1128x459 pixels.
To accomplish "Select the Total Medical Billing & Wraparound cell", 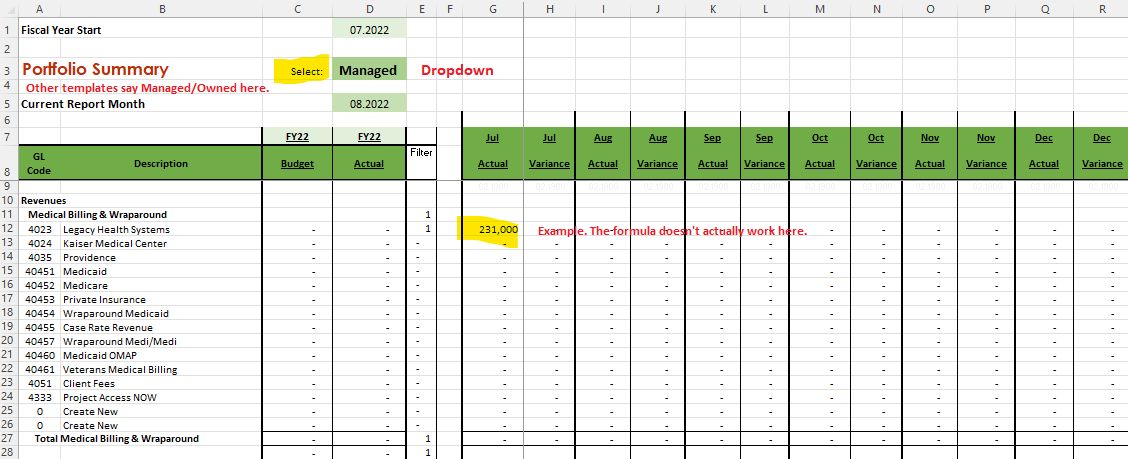I will [x=117, y=438].
